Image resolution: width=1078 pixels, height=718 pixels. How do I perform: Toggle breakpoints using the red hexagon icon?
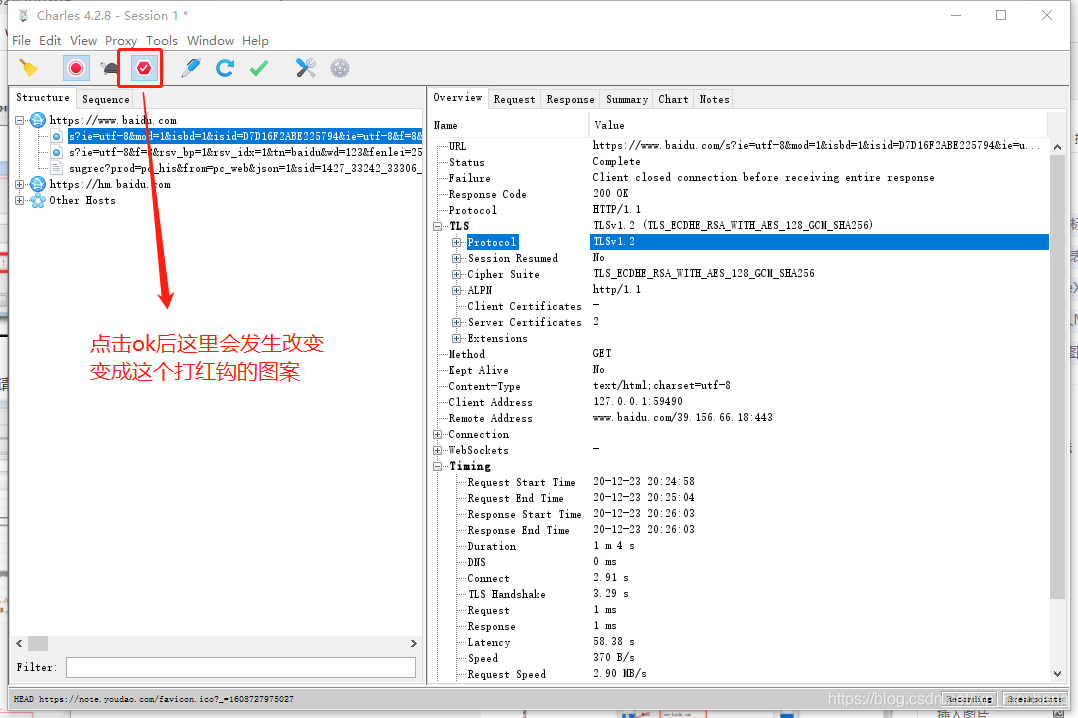144,68
